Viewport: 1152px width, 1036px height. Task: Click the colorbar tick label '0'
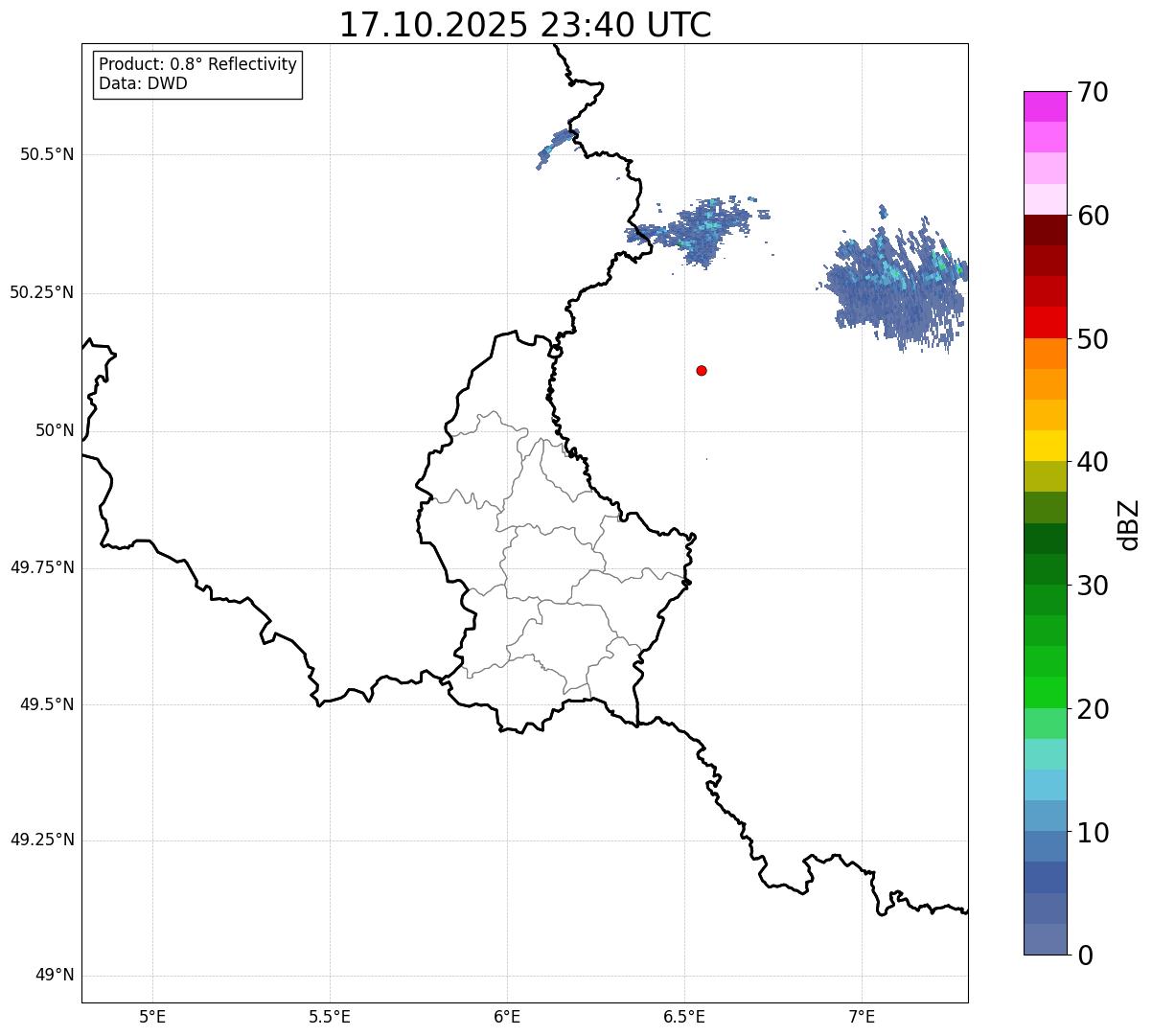[1083, 955]
